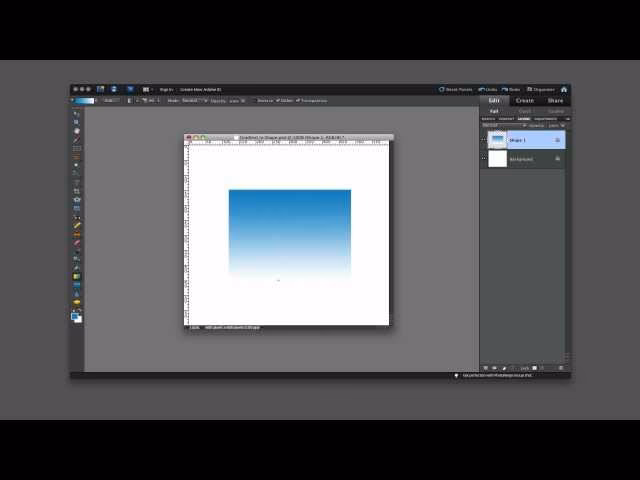Open the panel options menu
Screen dimensions: 640x480
568,119
